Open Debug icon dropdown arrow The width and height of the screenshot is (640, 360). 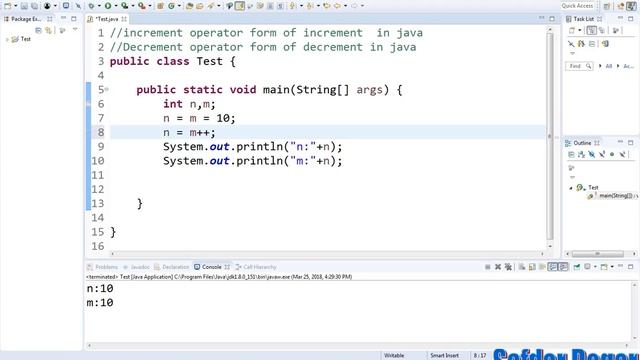[99, 6]
